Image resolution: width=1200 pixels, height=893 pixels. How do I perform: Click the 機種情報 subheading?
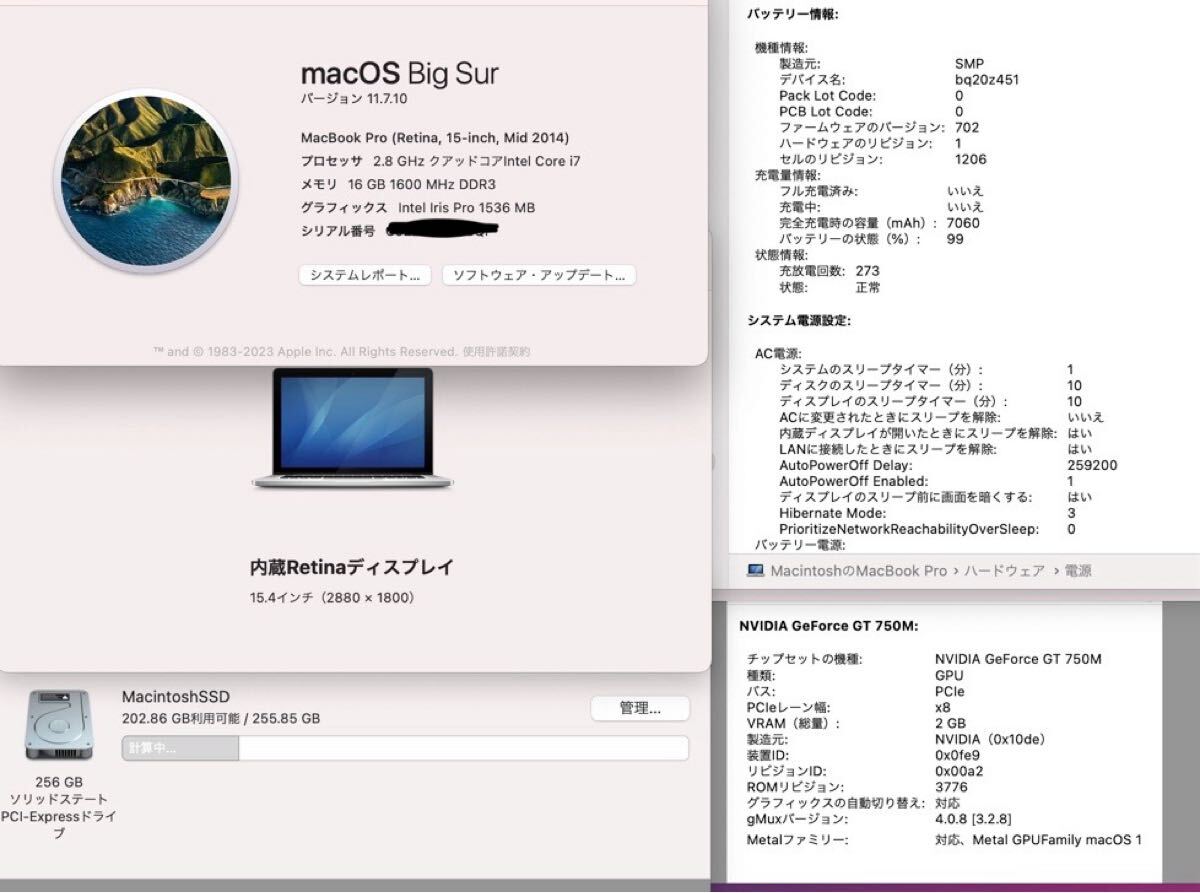[782, 48]
